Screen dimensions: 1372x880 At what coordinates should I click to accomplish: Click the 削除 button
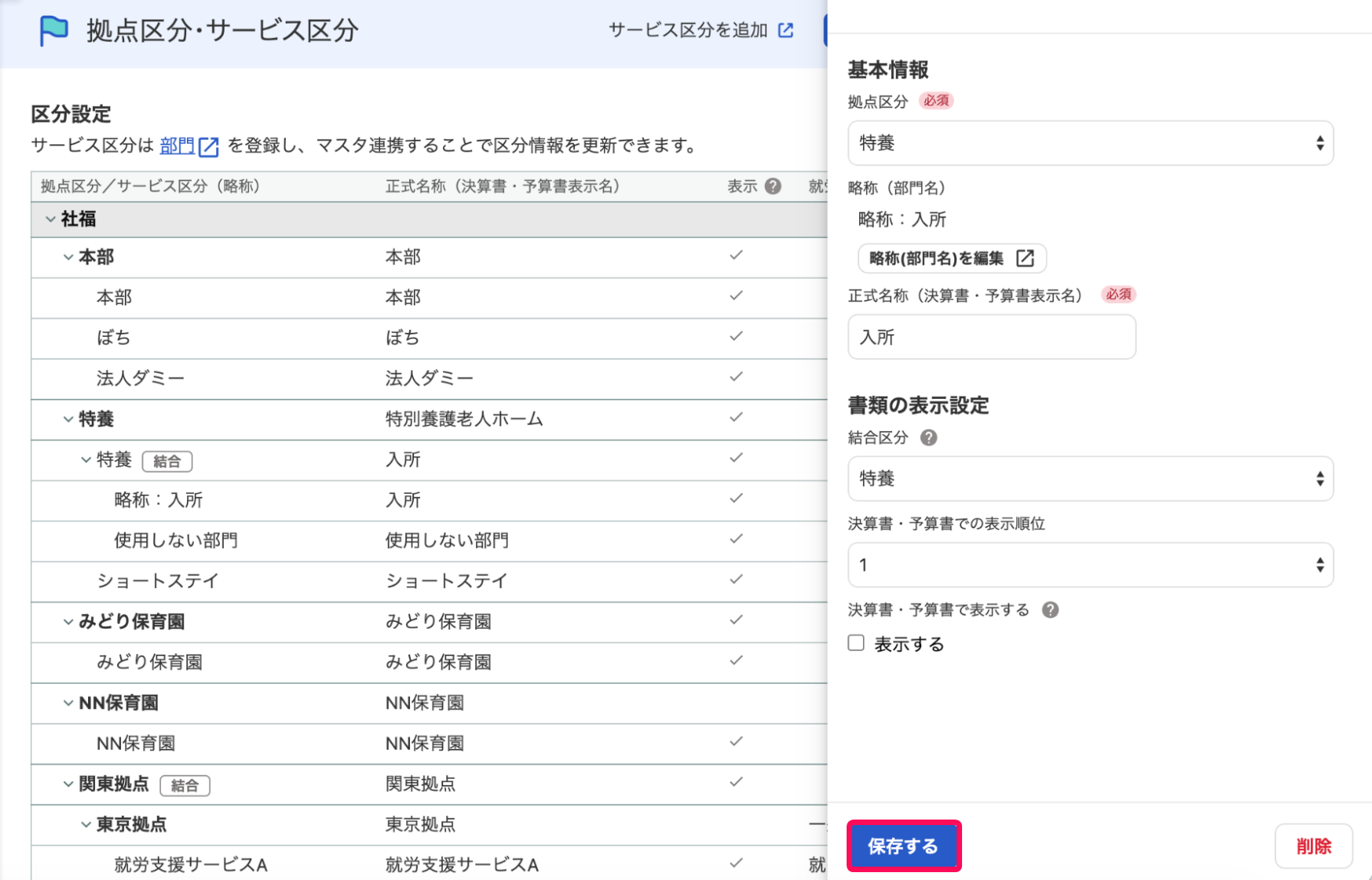point(1313,846)
